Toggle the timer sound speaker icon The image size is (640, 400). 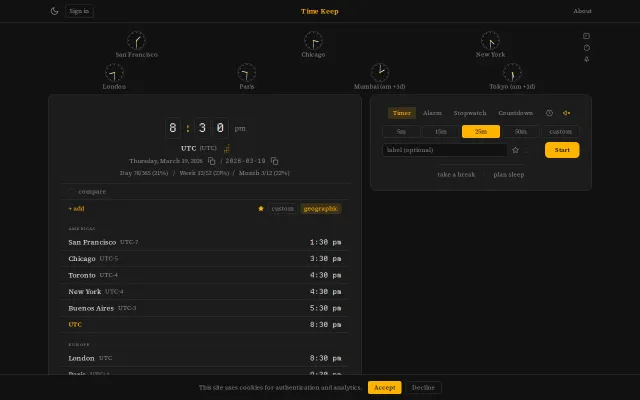(567, 113)
